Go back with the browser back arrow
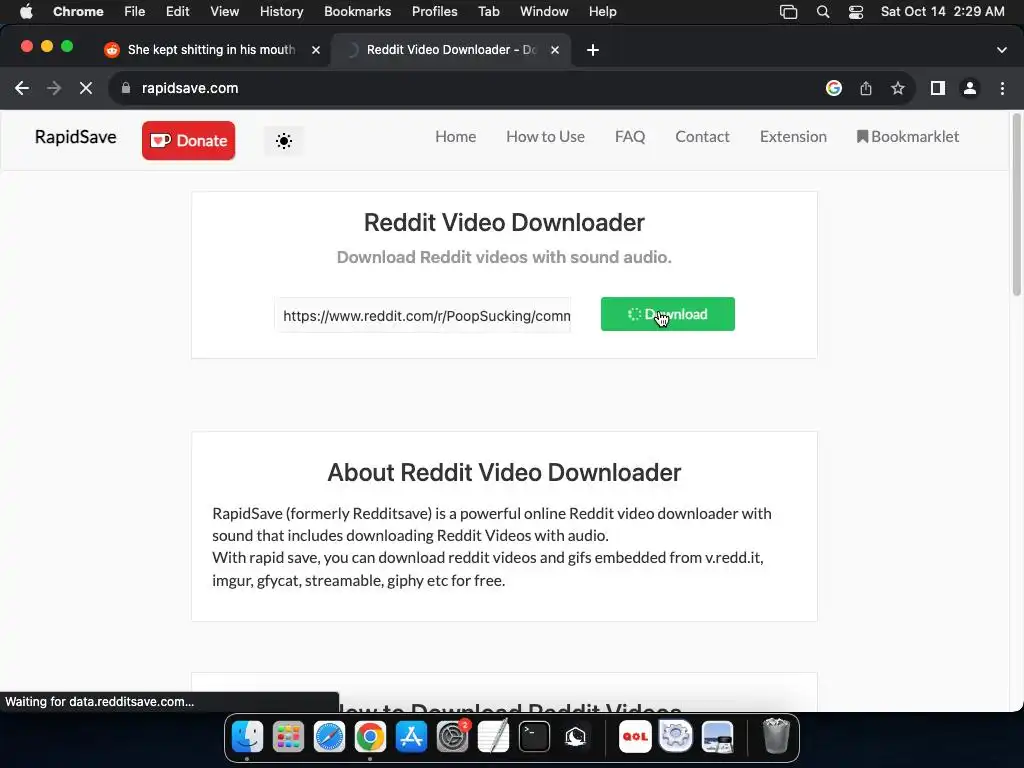The image size is (1024, 768). (22, 88)
